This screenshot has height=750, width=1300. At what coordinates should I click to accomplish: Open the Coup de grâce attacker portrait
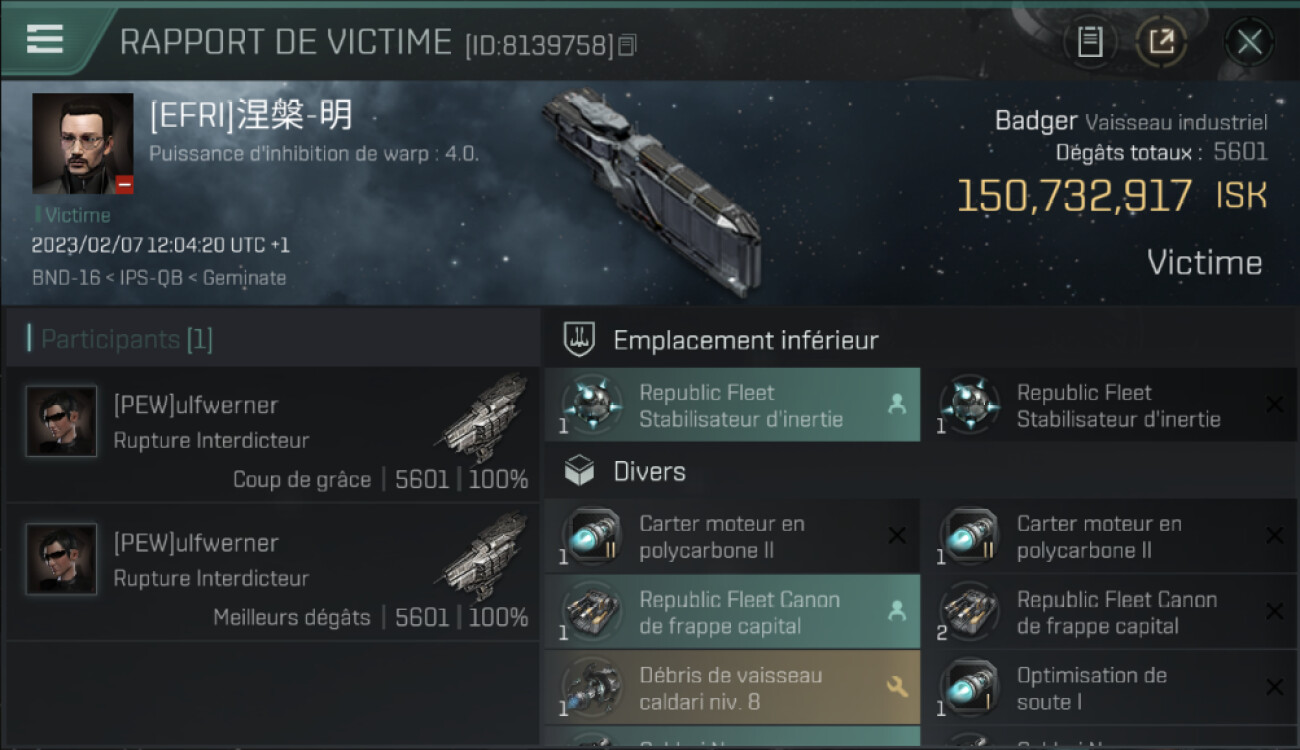(62, 421)
